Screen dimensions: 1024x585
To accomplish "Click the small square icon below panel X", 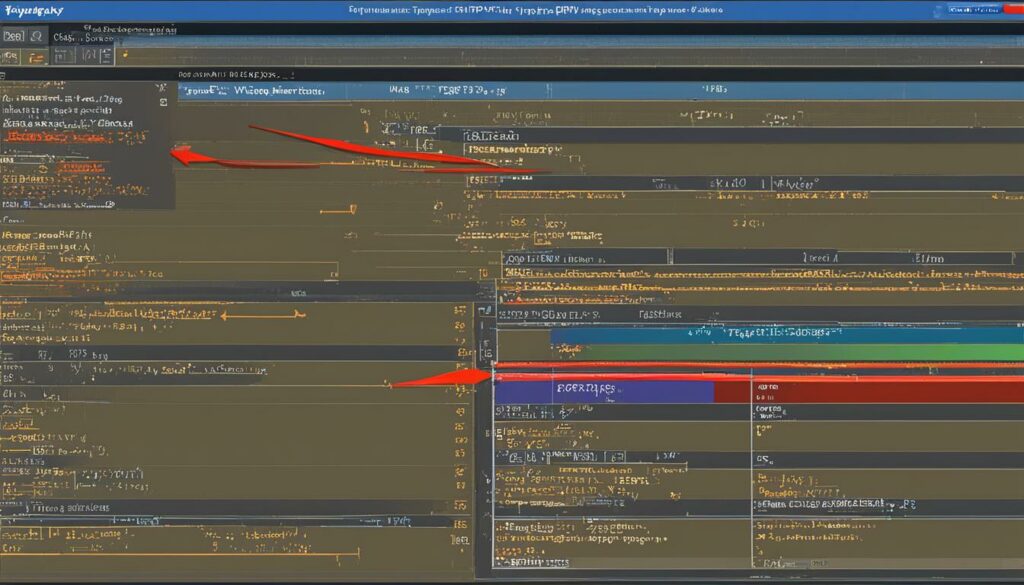I will [162, 102].
